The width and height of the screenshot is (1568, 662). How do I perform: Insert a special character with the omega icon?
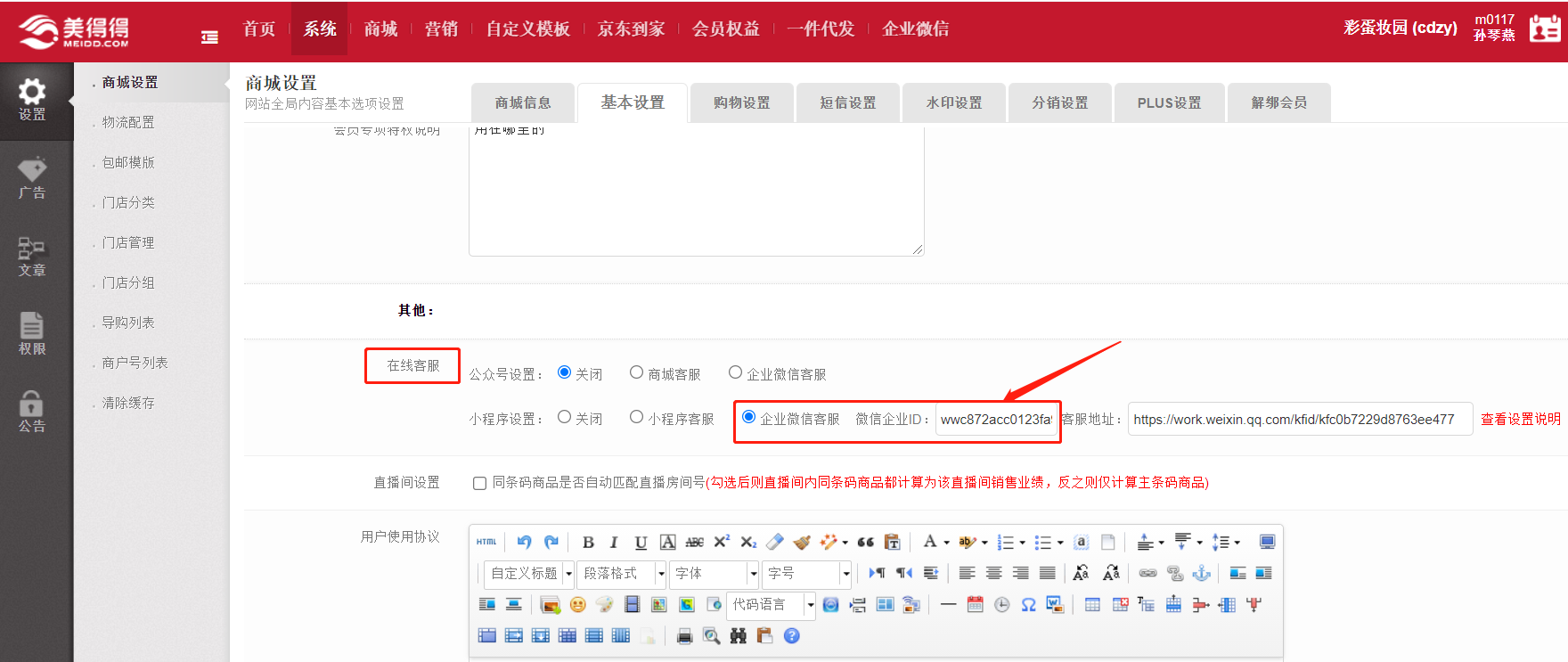point(1028,605)
